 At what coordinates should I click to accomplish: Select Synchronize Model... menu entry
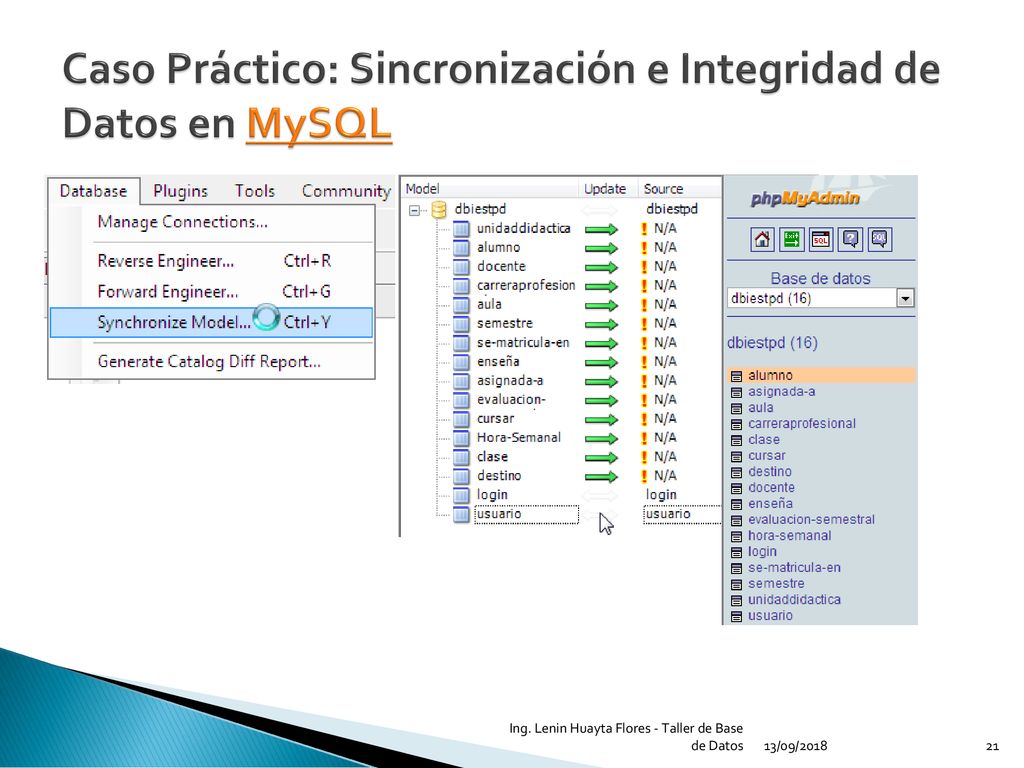pyautogui.click(x=211, y=323)
